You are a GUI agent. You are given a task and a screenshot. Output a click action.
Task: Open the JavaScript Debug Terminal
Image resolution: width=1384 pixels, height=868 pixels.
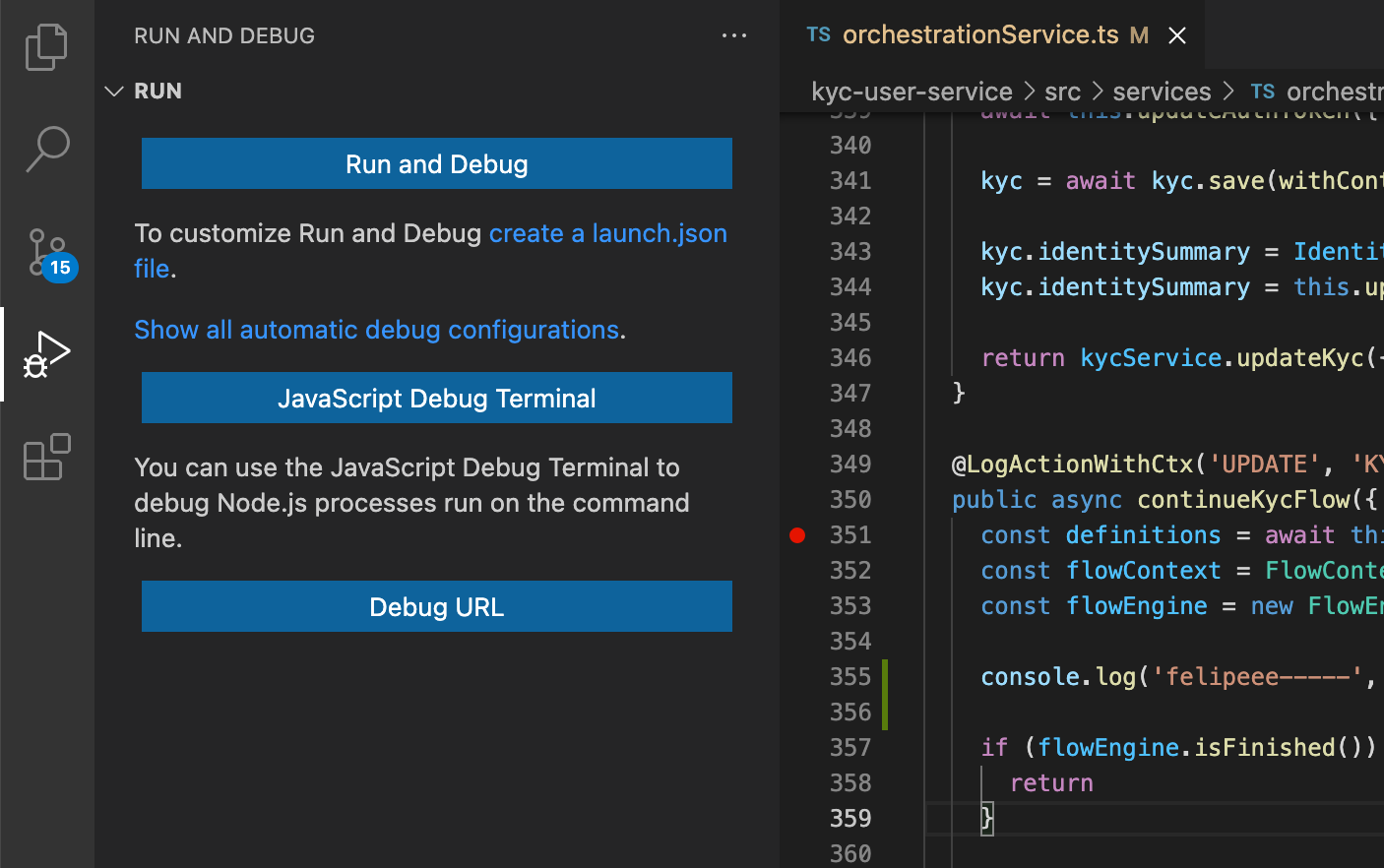(436, 398)
